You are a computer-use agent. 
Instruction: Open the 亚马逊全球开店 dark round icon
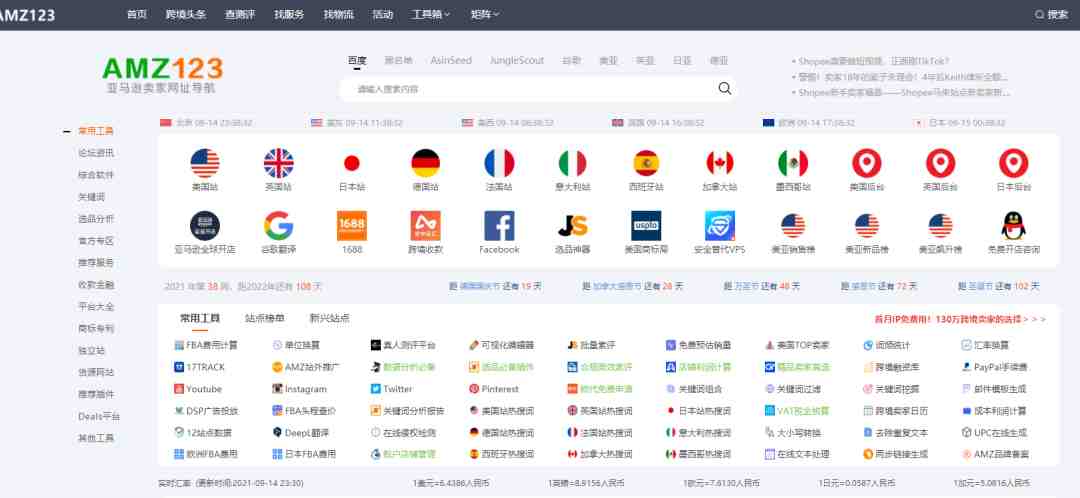click(x=205, y=225)
